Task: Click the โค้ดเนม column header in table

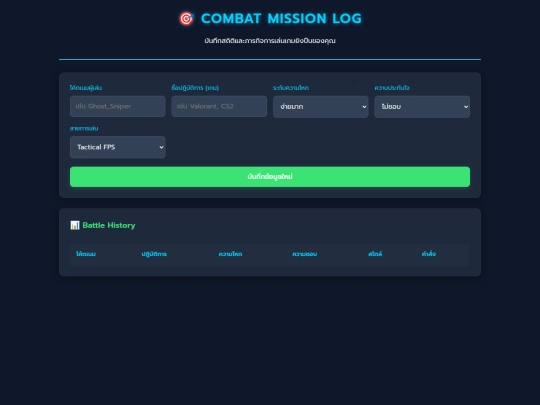Action: [86, 254]
